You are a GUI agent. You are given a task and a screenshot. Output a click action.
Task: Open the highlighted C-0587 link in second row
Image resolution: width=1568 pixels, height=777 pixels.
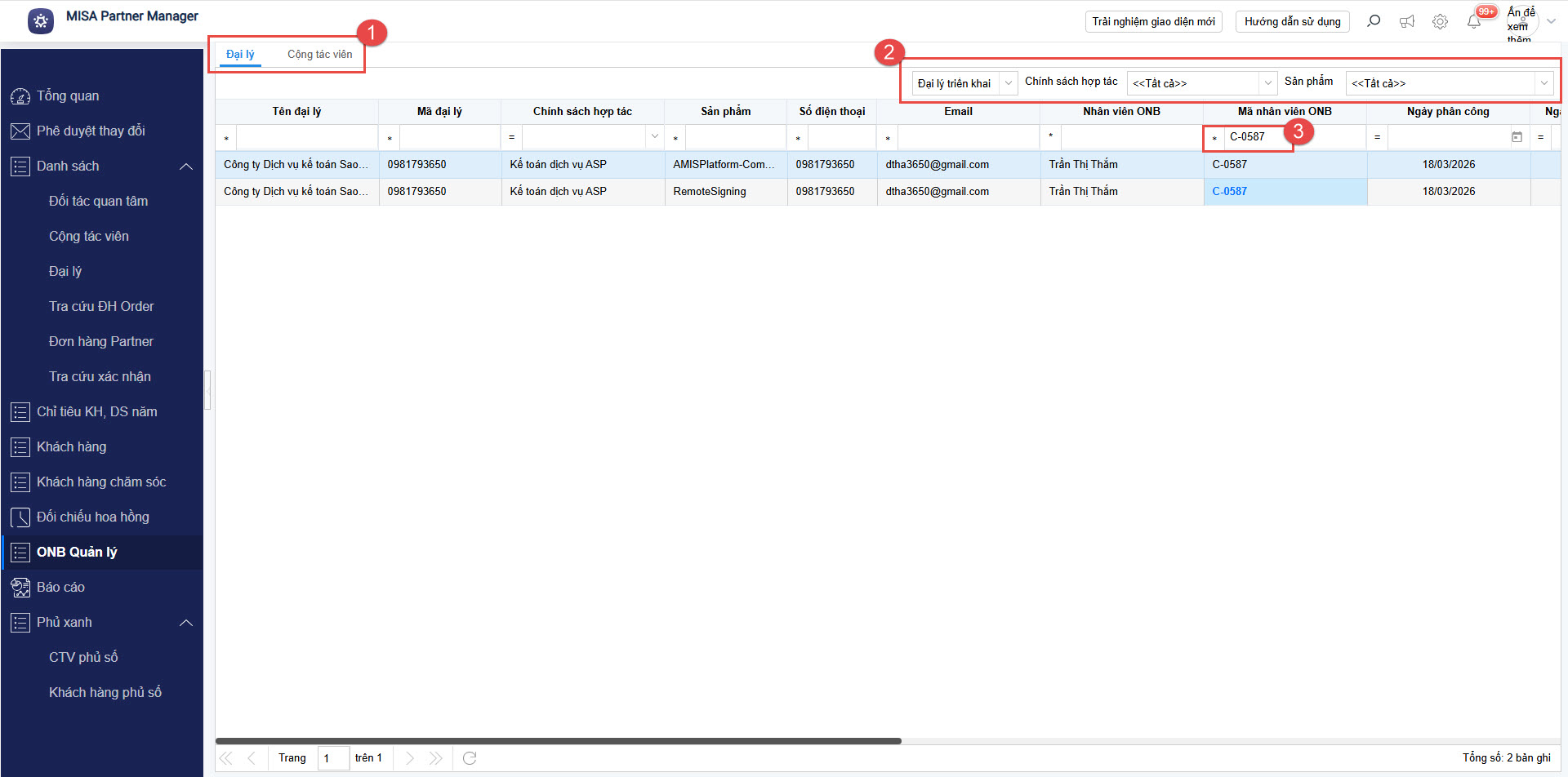pos(1229,192)
